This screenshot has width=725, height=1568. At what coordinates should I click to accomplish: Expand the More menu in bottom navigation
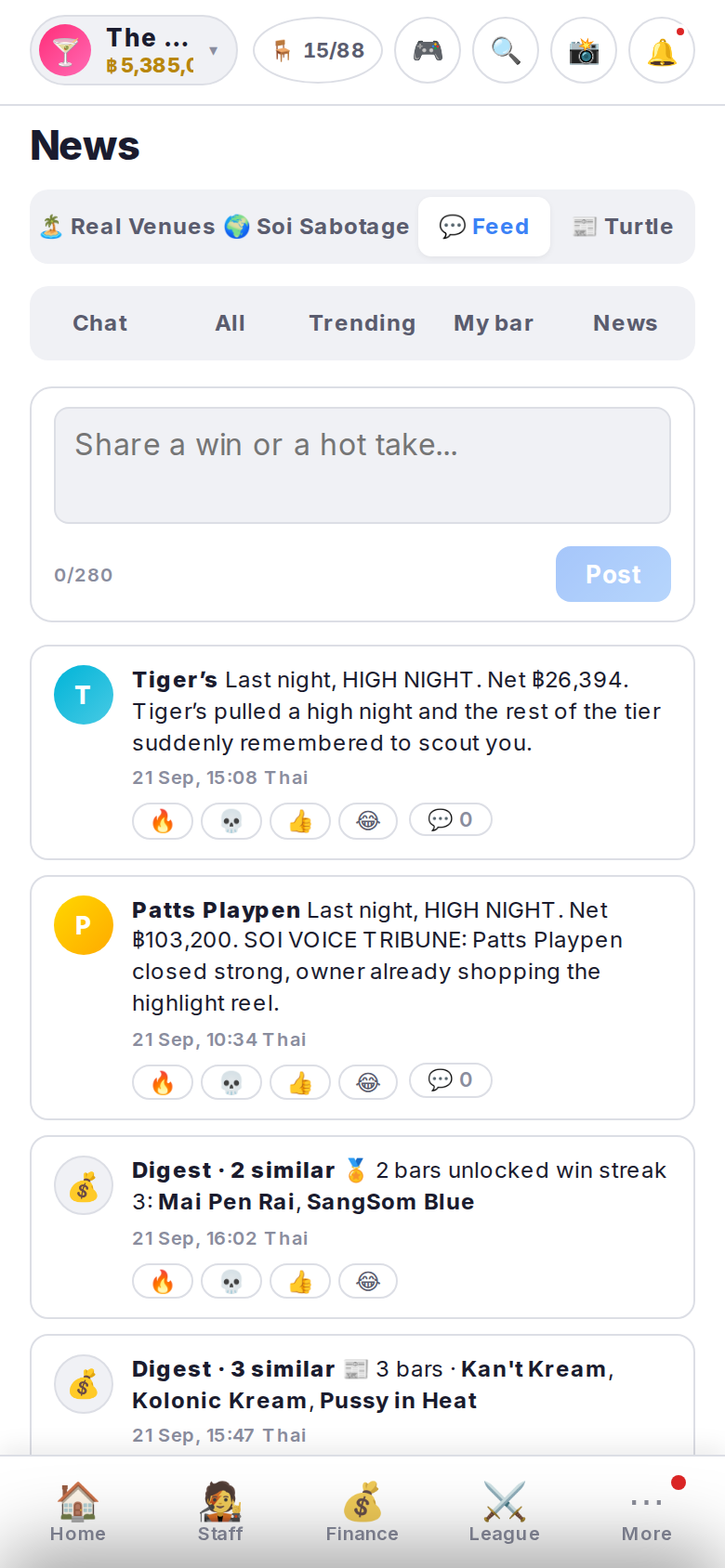click(647, 1512)
